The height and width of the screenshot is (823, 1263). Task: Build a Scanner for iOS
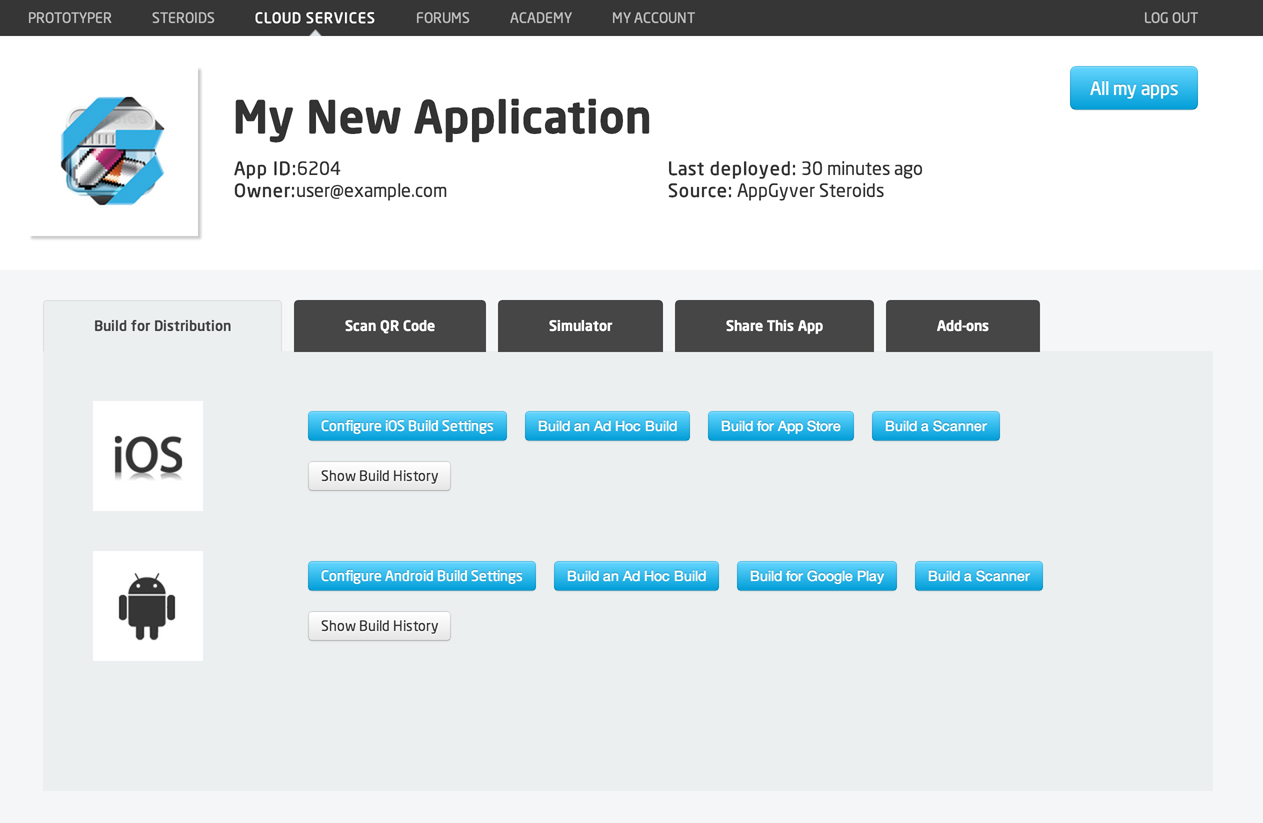pos(935,426)
